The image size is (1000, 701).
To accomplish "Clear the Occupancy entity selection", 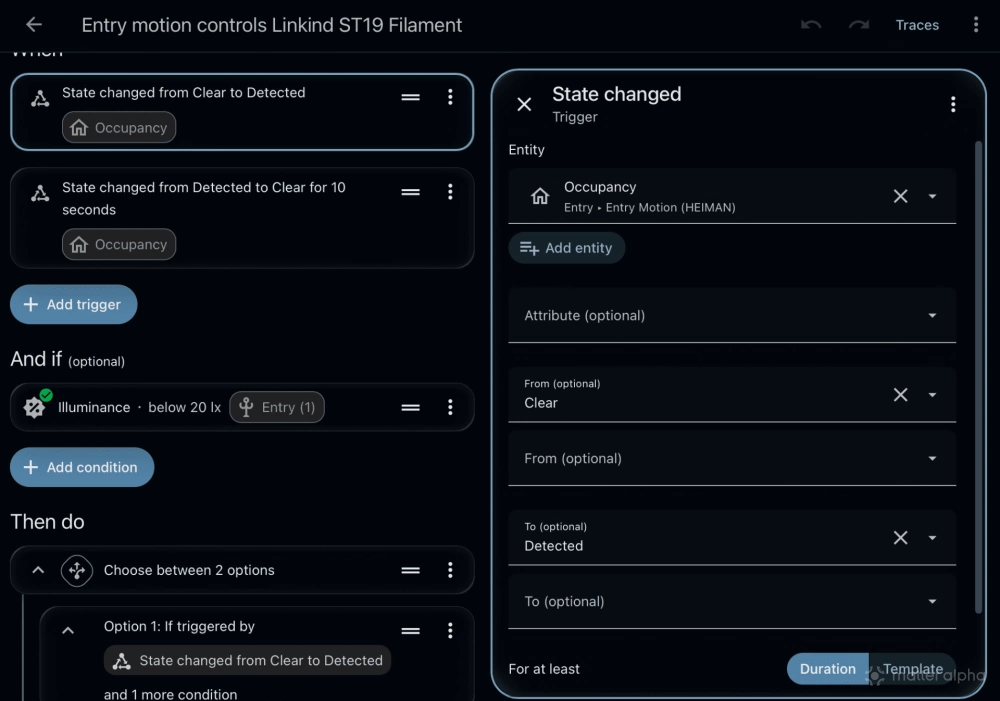I will pyautogui.click(x=901, y=196).
